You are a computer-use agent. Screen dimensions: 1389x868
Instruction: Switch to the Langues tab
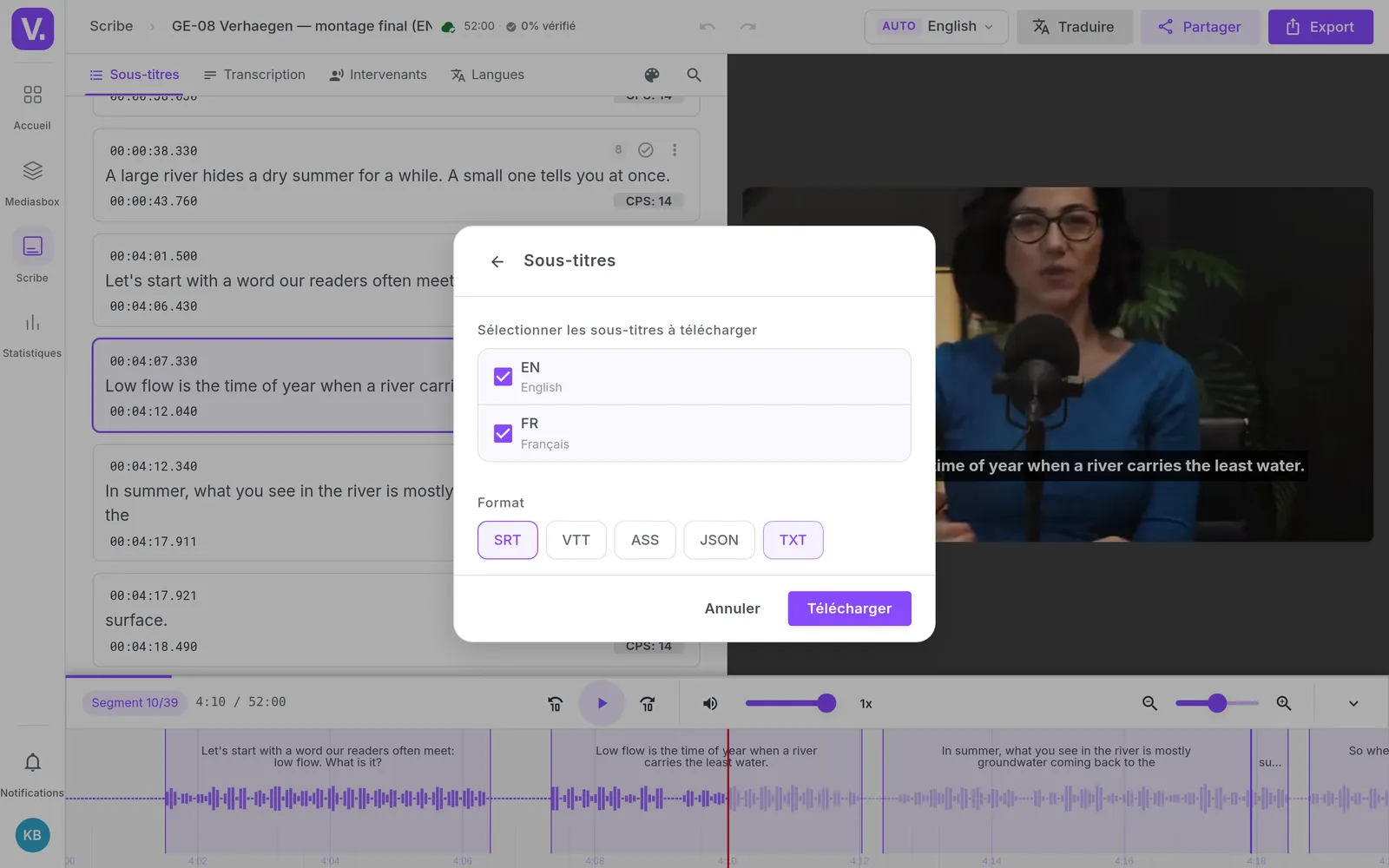pos(487,75)
